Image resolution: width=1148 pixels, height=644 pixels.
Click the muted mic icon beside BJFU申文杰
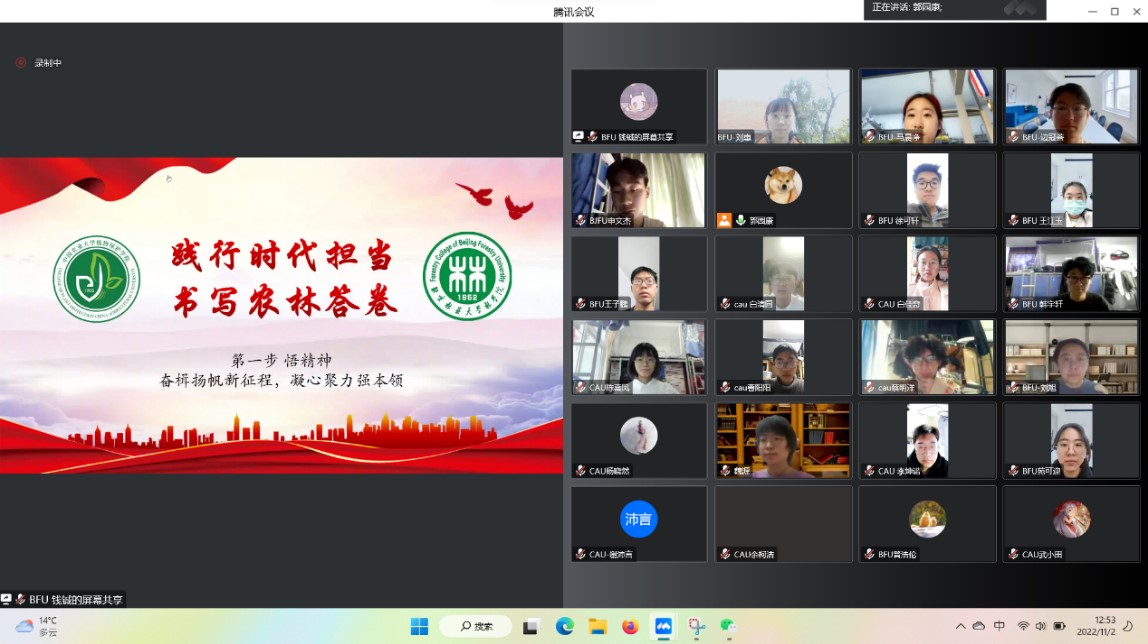[x=581, y=220]
